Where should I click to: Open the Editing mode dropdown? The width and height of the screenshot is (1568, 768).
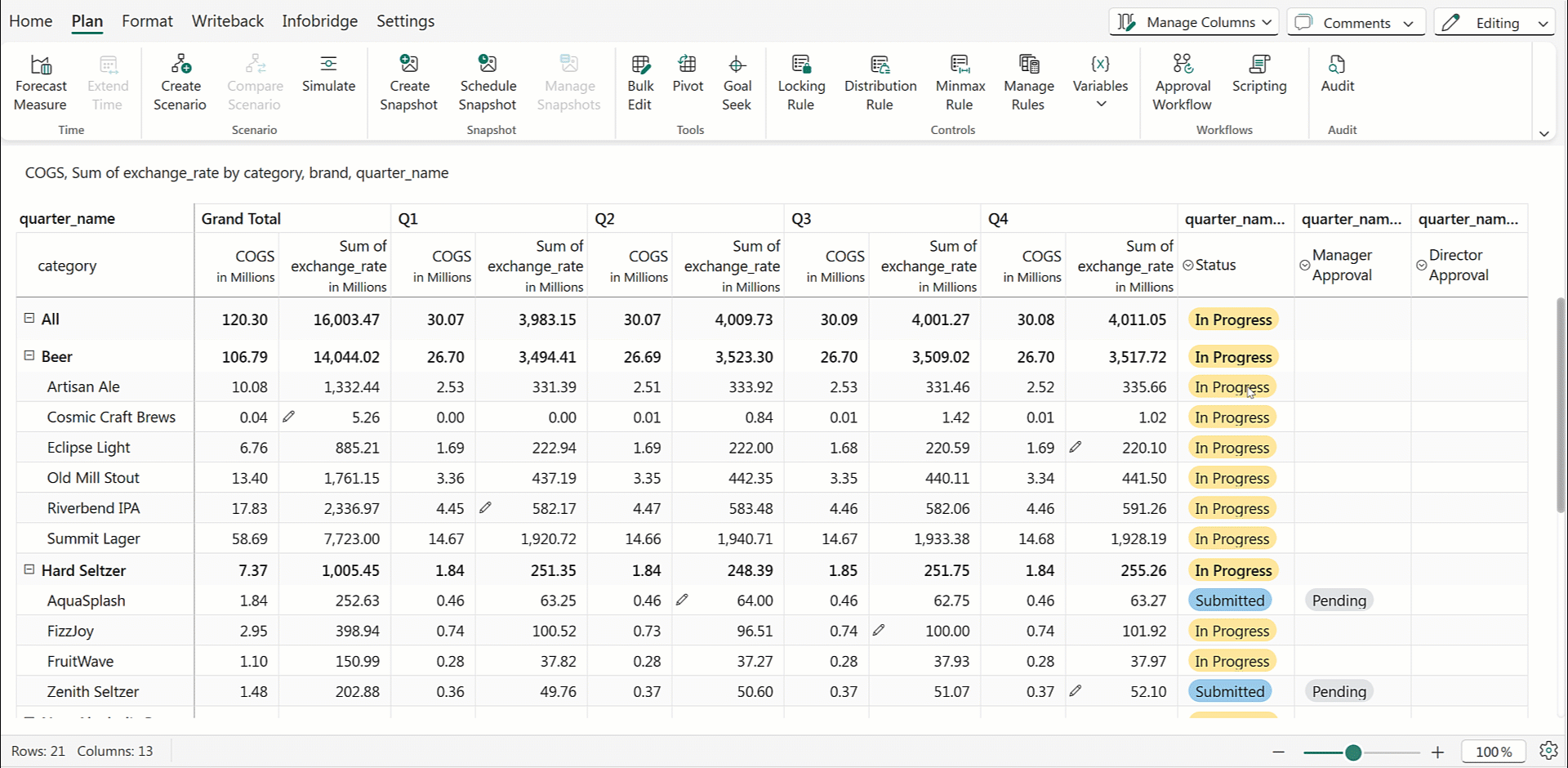pos(1494,23)
